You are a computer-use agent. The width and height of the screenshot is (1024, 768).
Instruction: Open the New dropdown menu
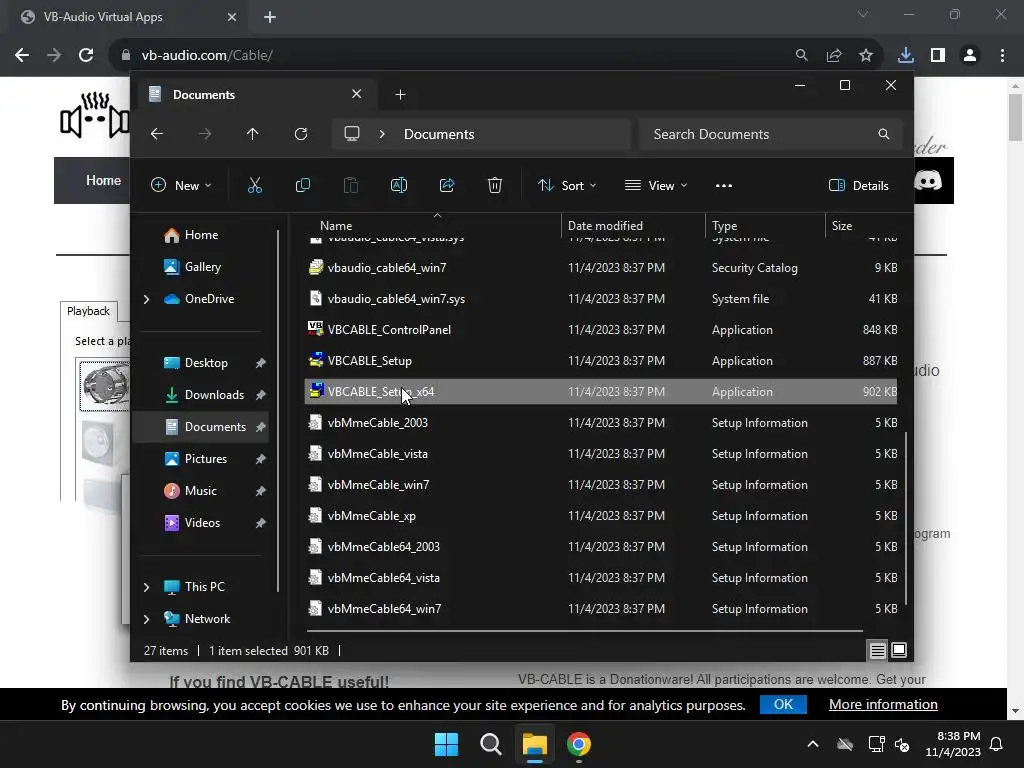click(181, 185)
